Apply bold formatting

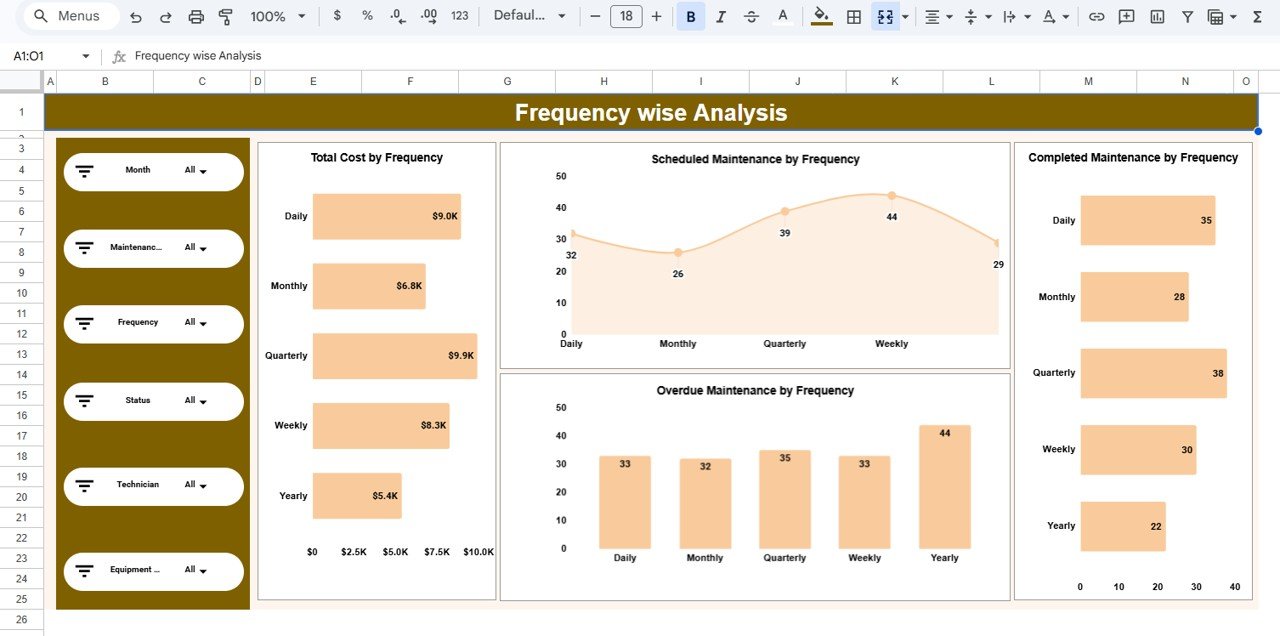click(690, 16)
